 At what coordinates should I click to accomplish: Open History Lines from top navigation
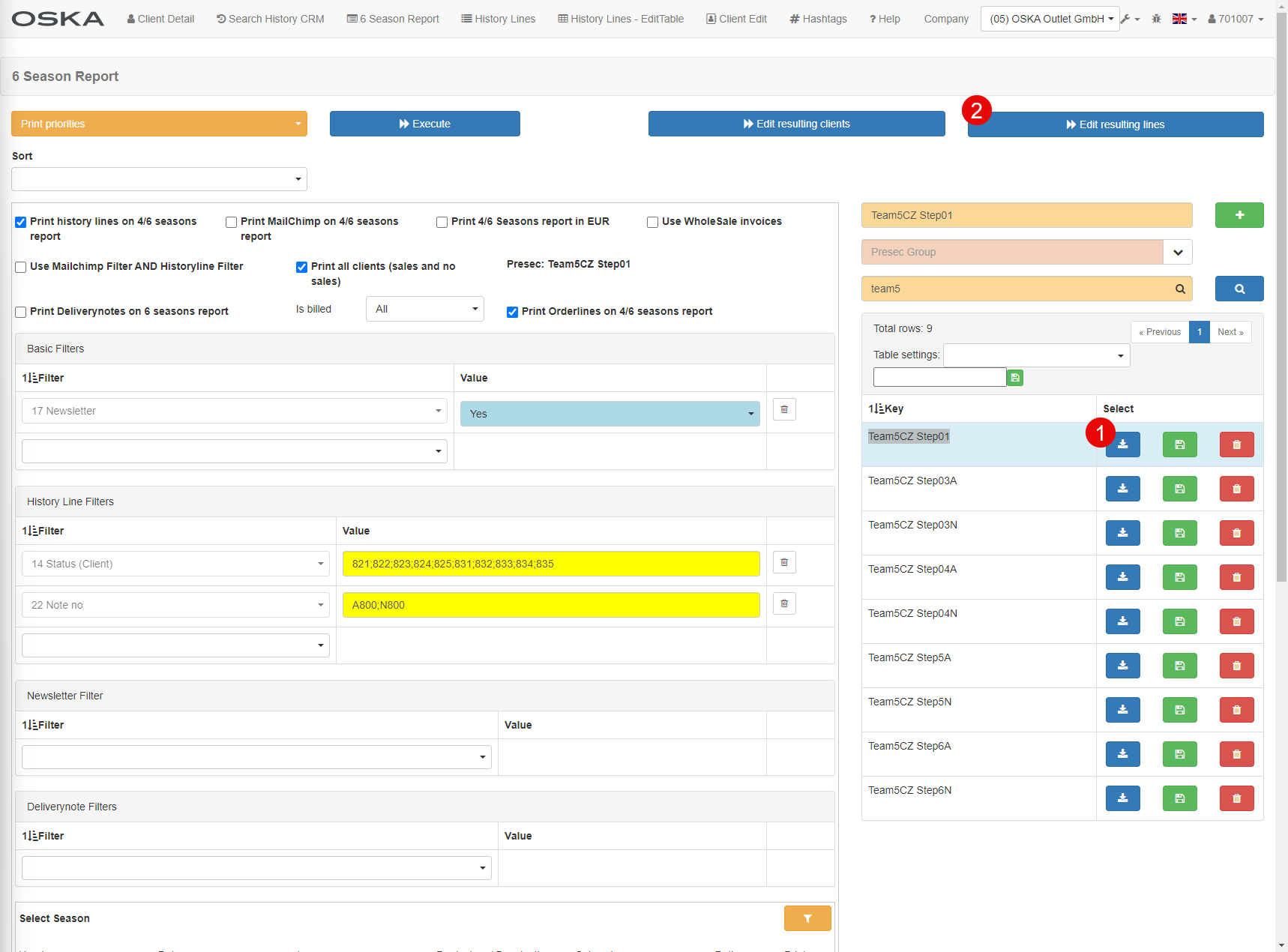click(498, 19)
